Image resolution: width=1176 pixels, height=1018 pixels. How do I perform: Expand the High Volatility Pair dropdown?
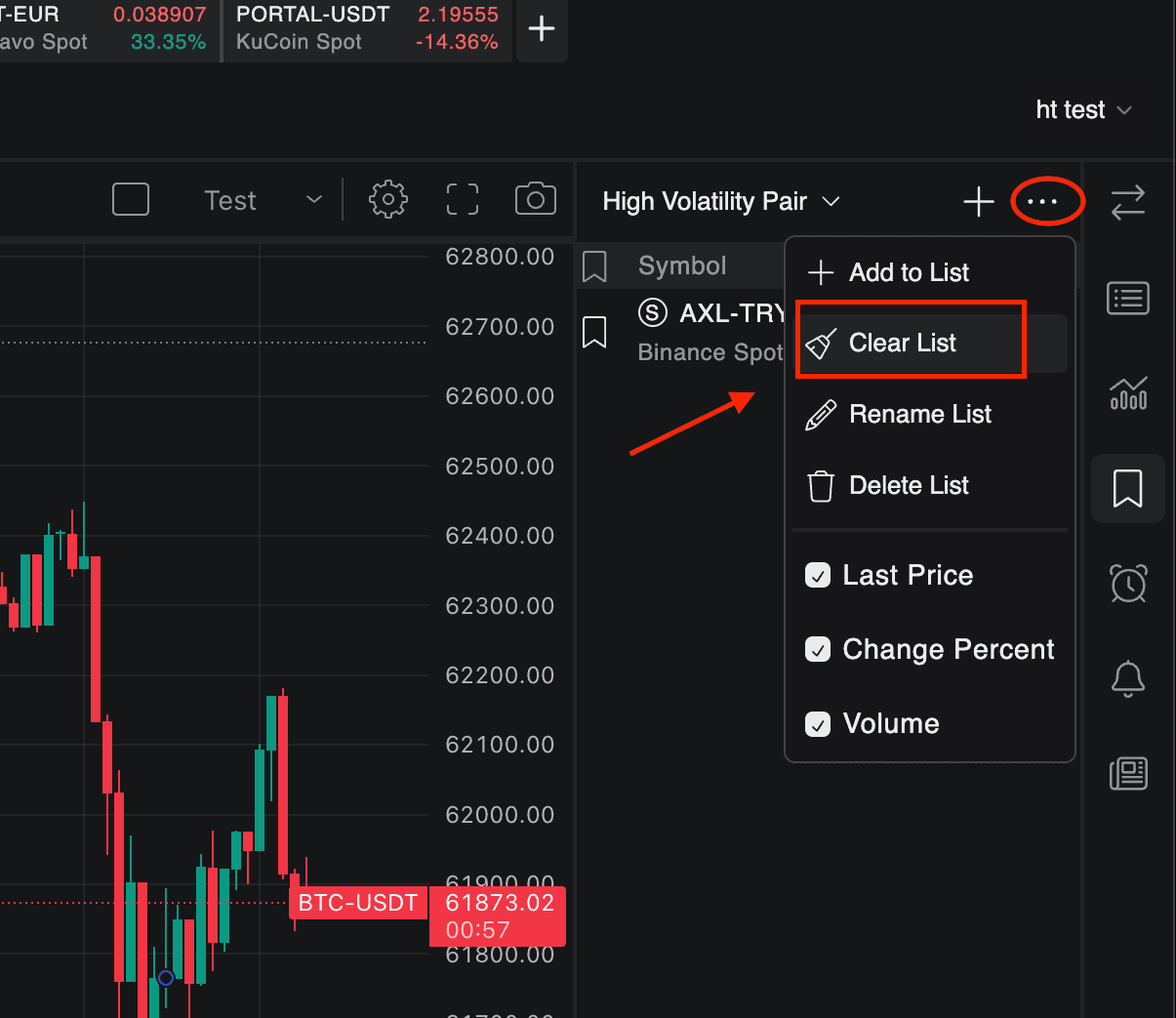tap(721, 201)
